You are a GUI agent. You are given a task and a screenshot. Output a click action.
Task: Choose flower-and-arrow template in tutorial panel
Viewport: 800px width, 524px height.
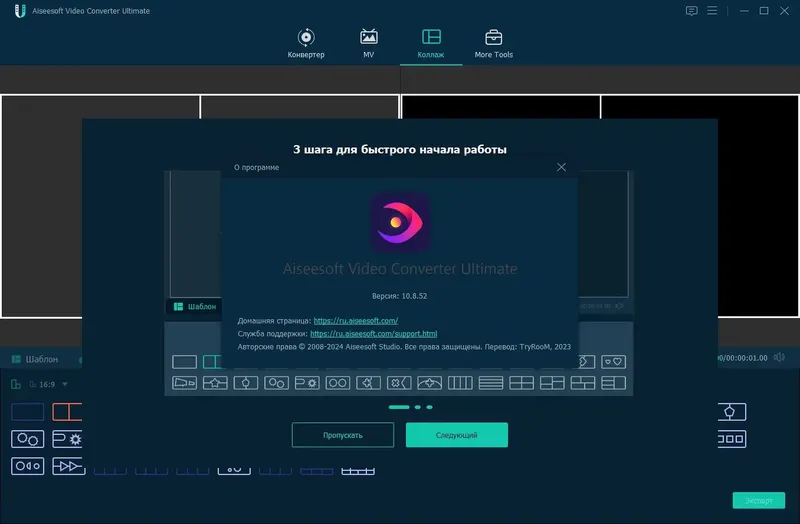tap(398, 383)
